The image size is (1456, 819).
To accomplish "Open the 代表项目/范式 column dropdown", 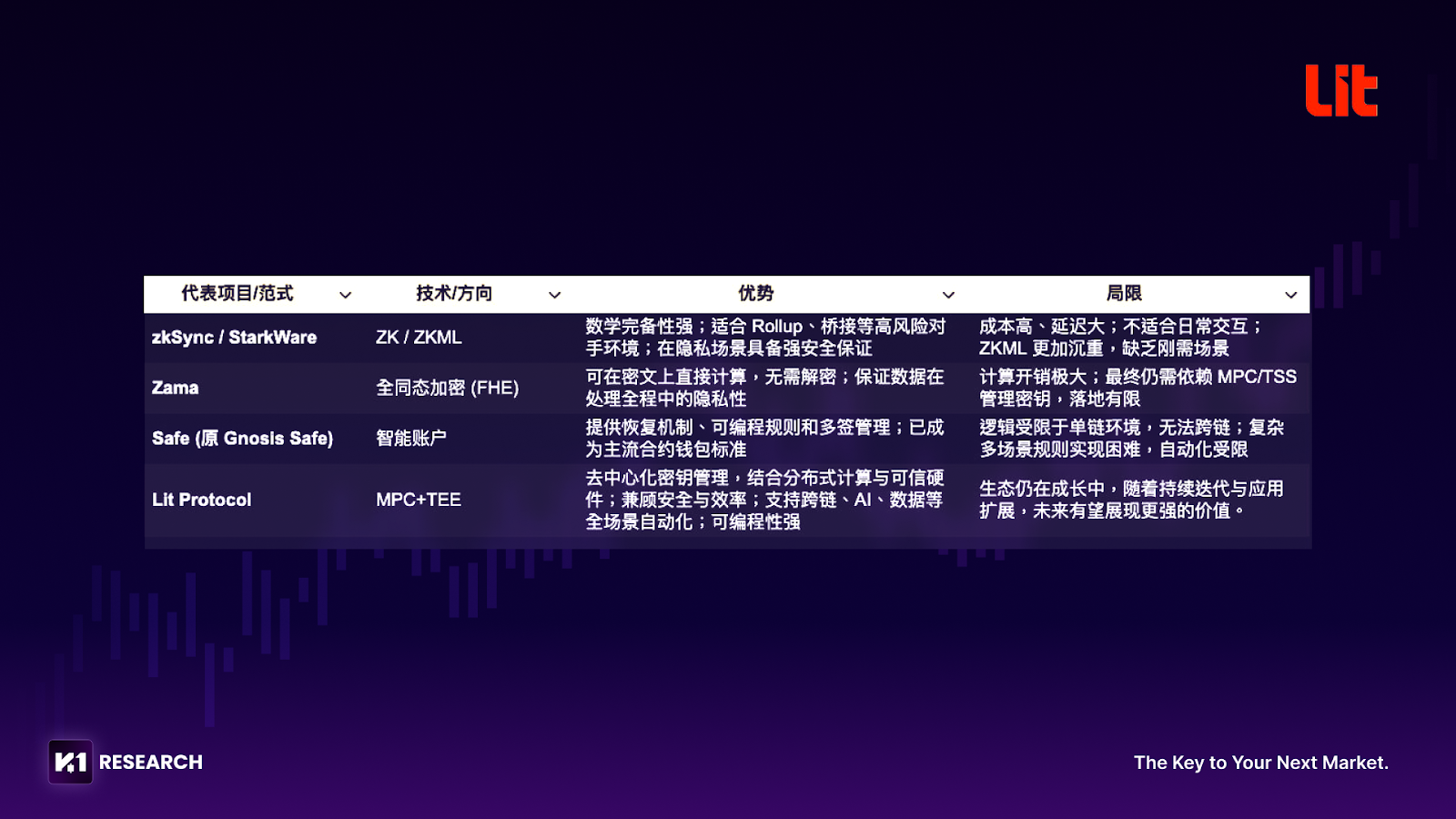I will coord(345,295).
